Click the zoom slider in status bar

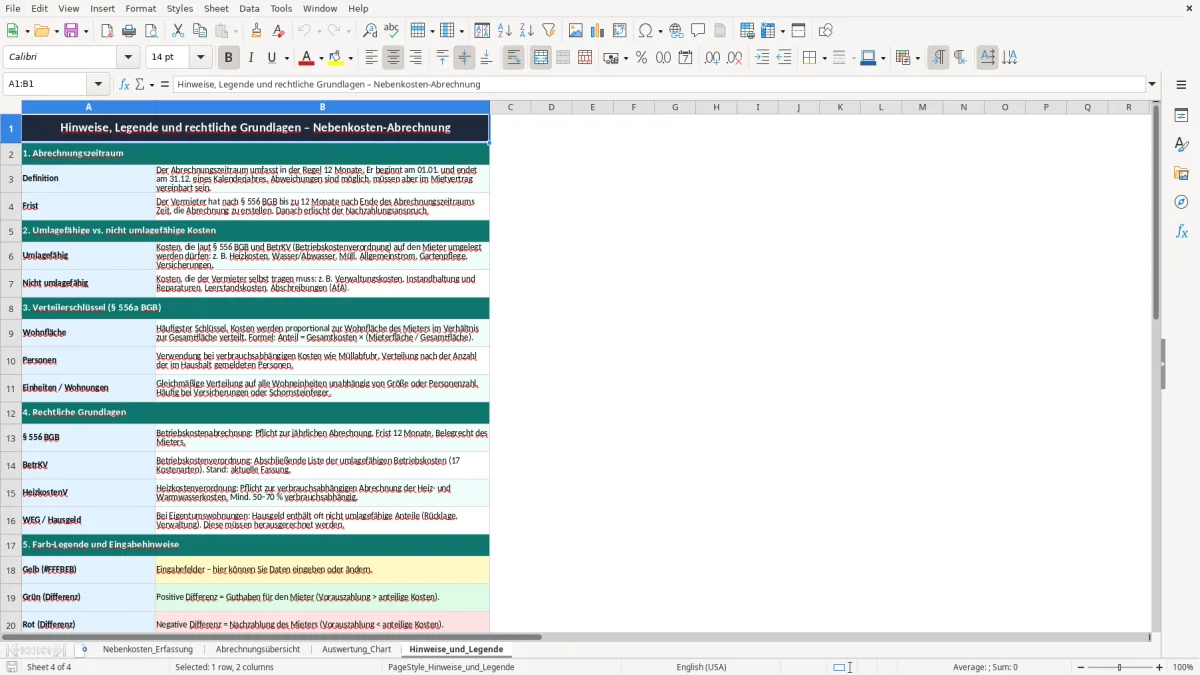[1119, 667]
